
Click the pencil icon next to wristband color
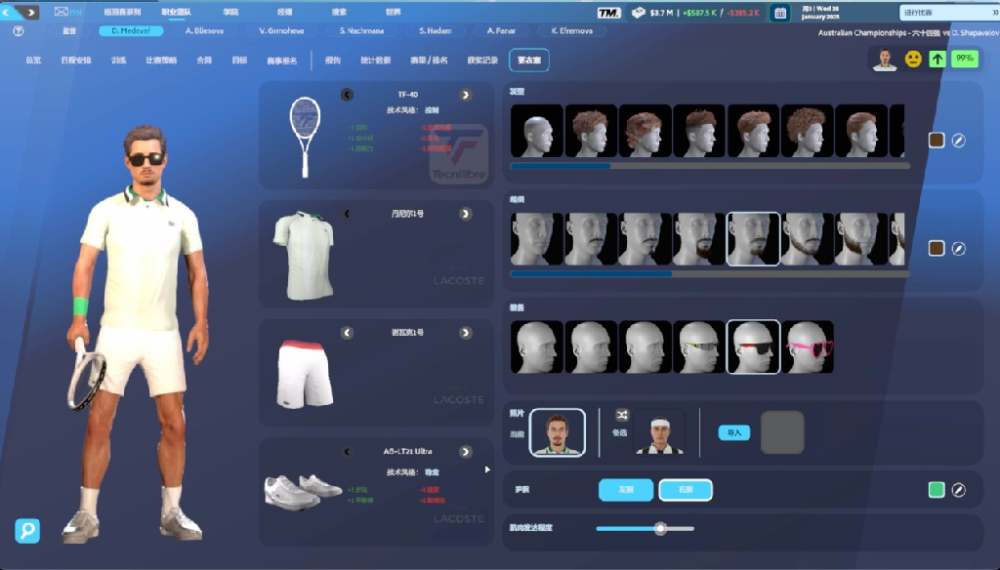pos(958,490)
